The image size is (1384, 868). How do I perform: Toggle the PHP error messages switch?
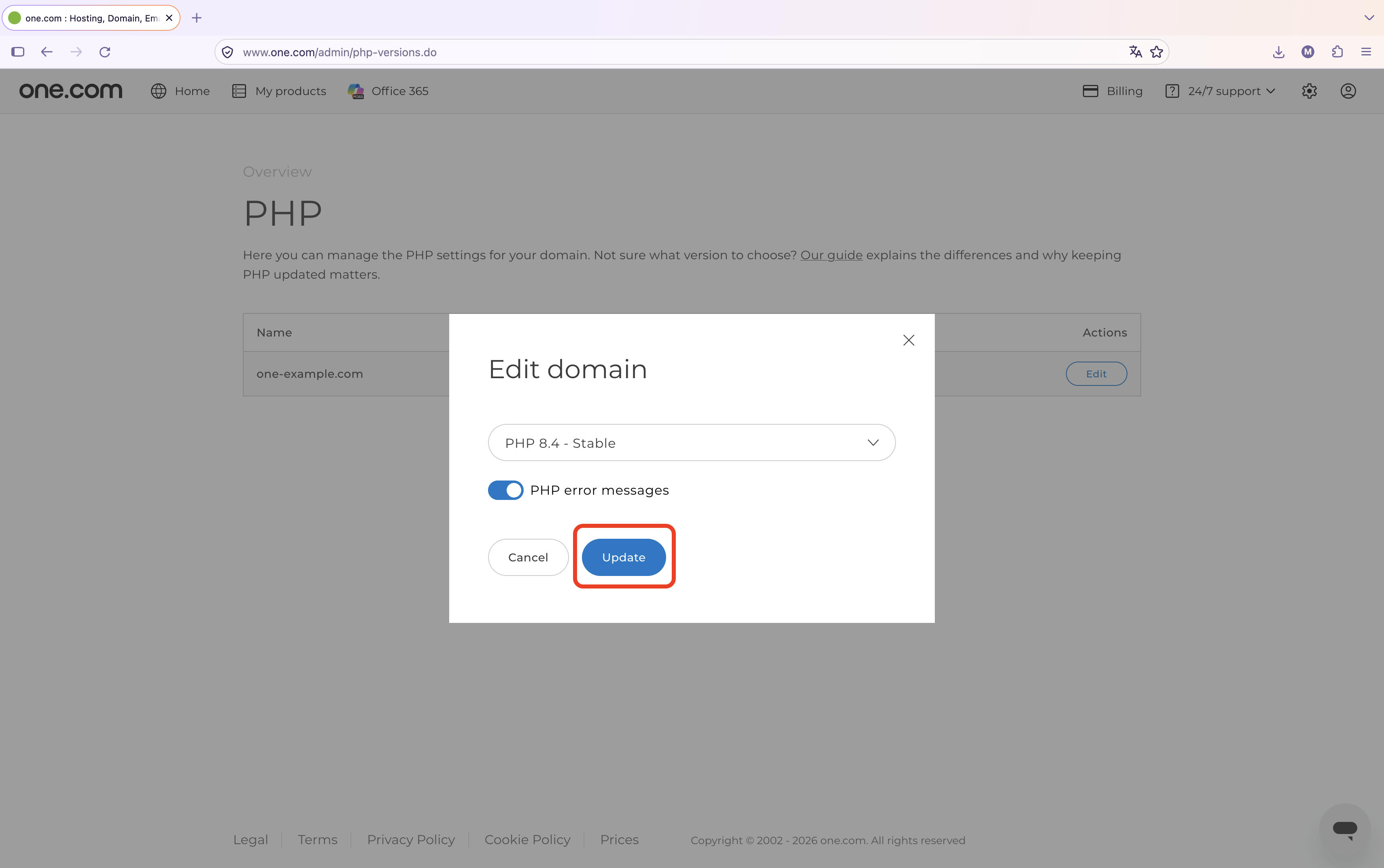505,490
